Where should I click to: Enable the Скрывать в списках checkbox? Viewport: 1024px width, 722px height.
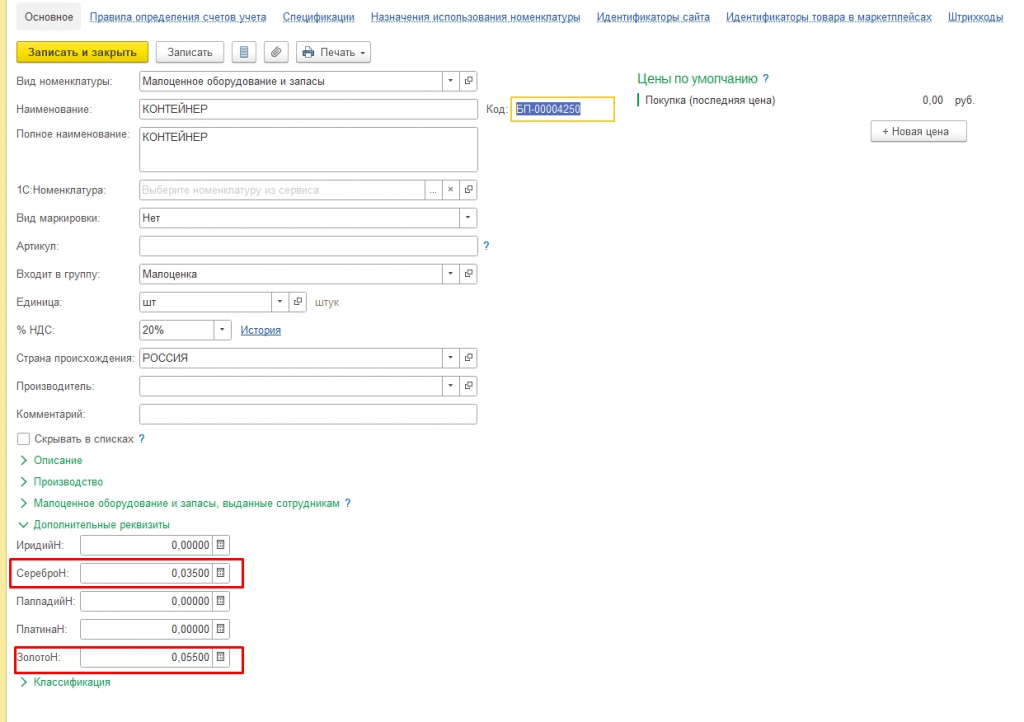point(24,439)
